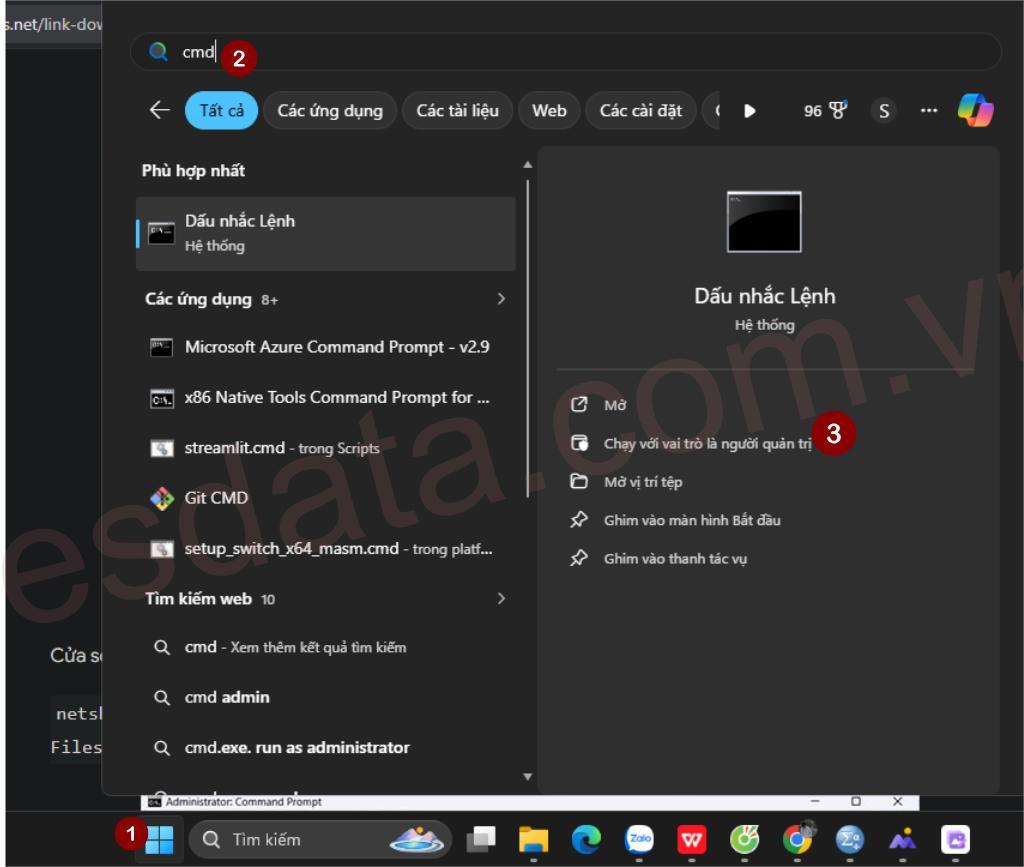Switch to the 'Các tài liệu' filter tab
1024x867 pixels.
click(x=457, y=111)
